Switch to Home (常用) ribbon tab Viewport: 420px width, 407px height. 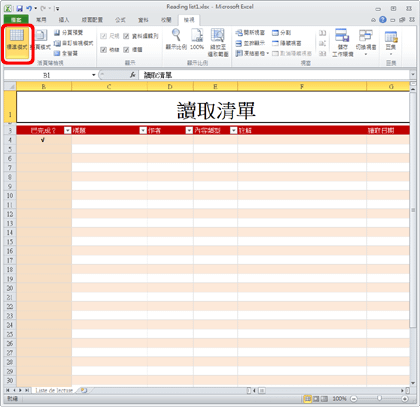coord(41,20)
